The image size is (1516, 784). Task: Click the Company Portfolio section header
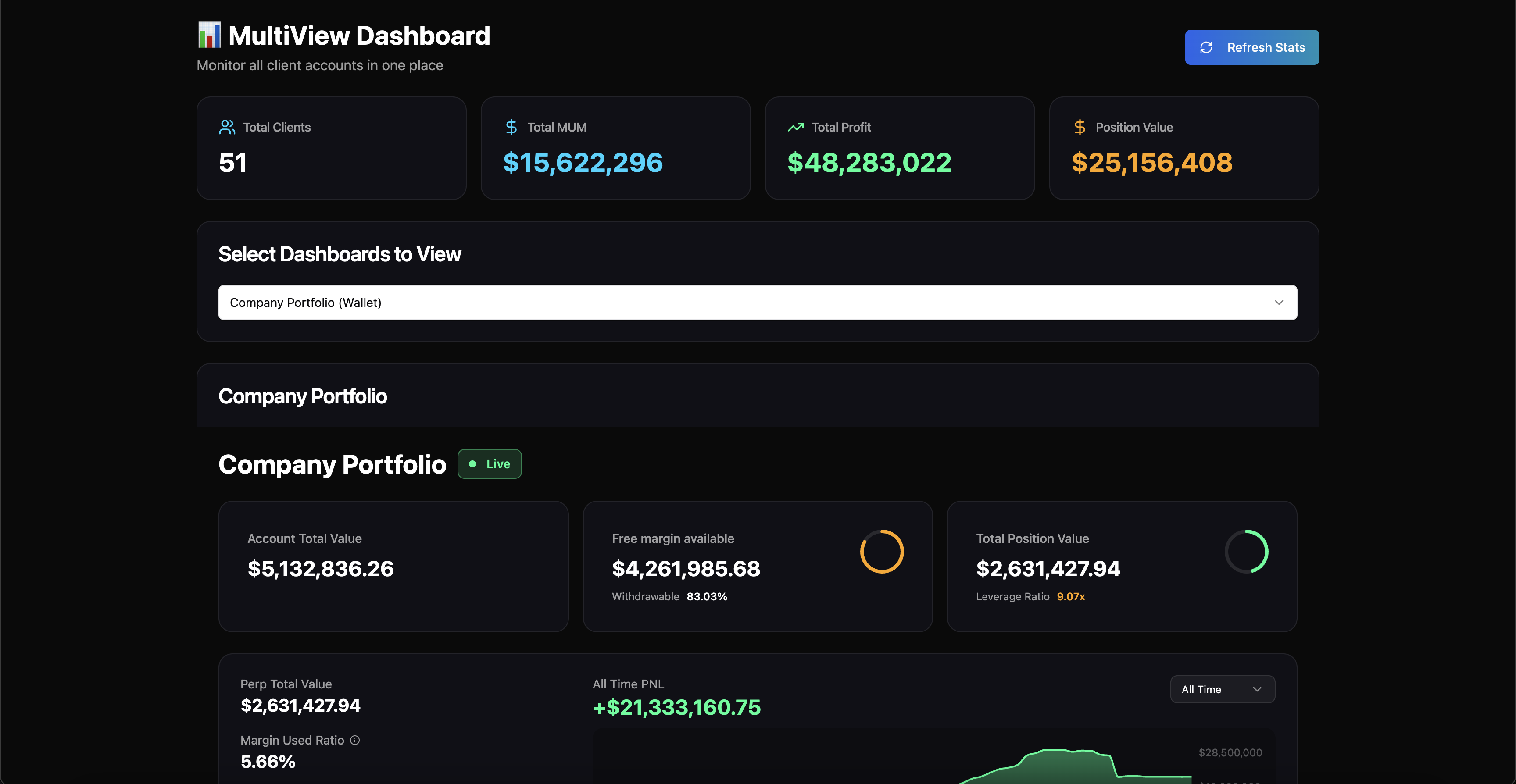(303, 396)
